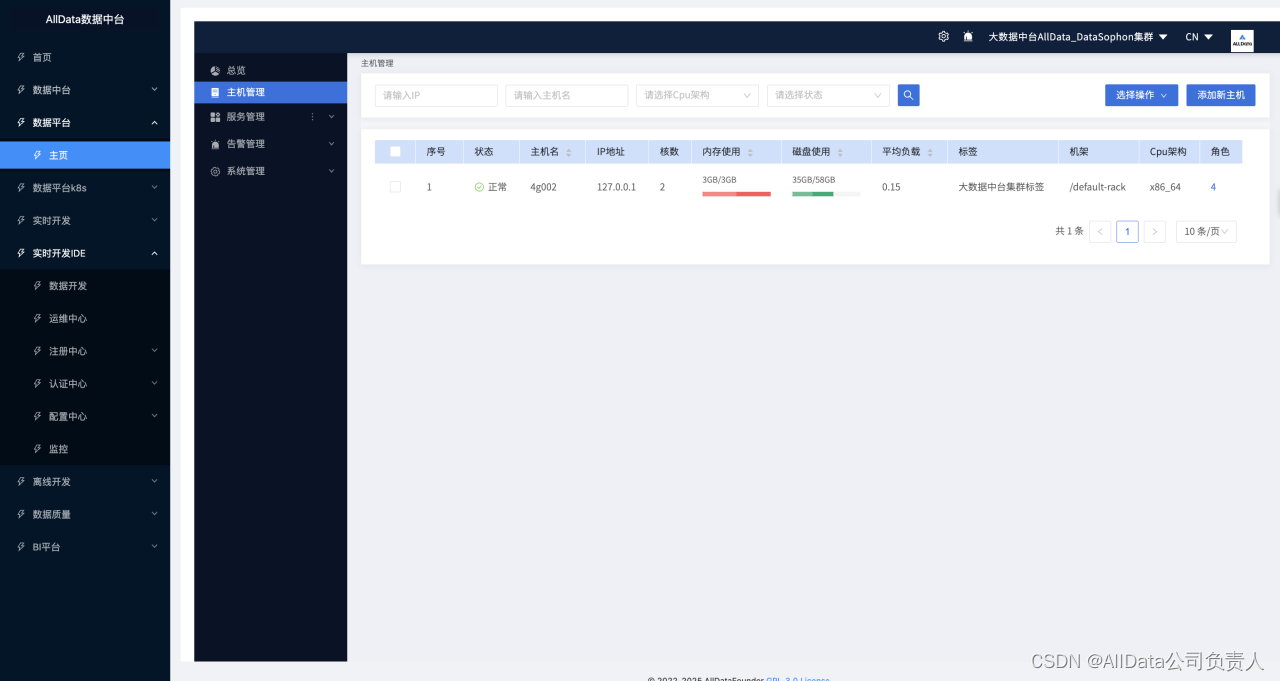Click the lightning icon beside BI平台
The width and height of the screenshot is (1280, 681).
click(21, 547)
